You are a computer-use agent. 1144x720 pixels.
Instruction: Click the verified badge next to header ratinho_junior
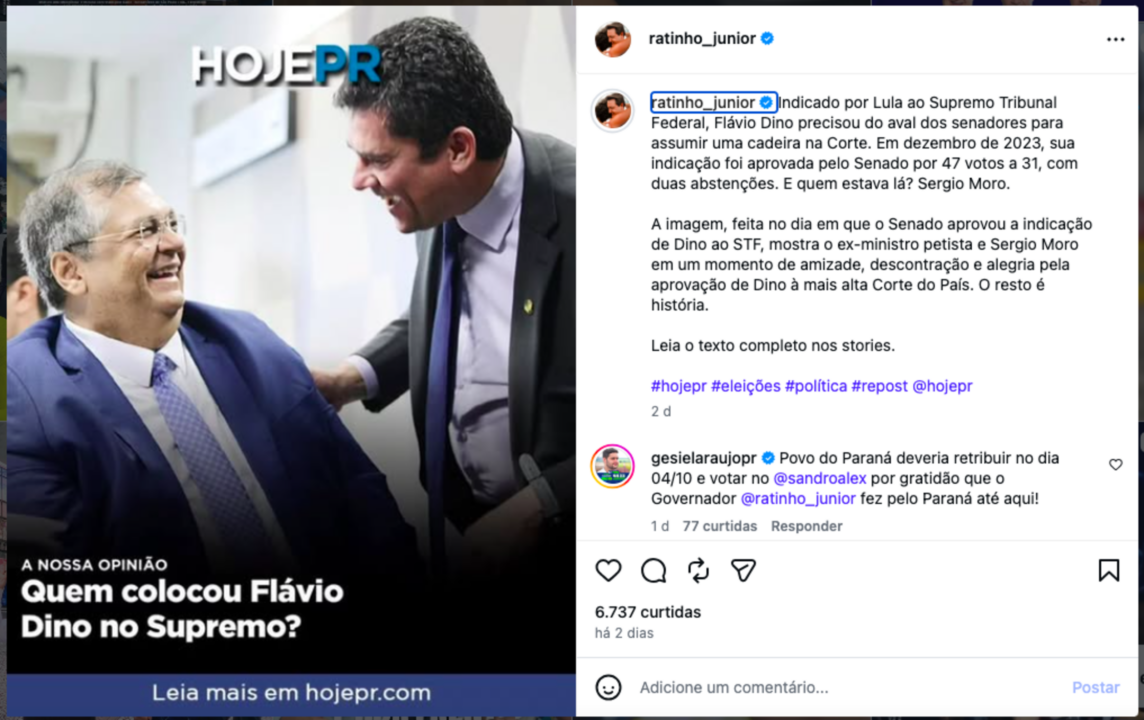pos(768,39)
